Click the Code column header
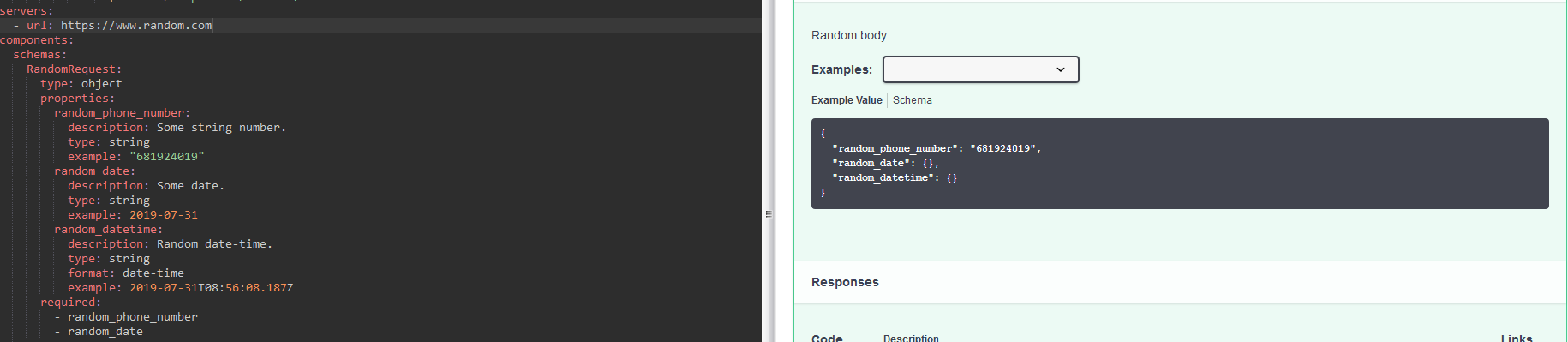This screenshot has height=342, width=1568. 827,338
